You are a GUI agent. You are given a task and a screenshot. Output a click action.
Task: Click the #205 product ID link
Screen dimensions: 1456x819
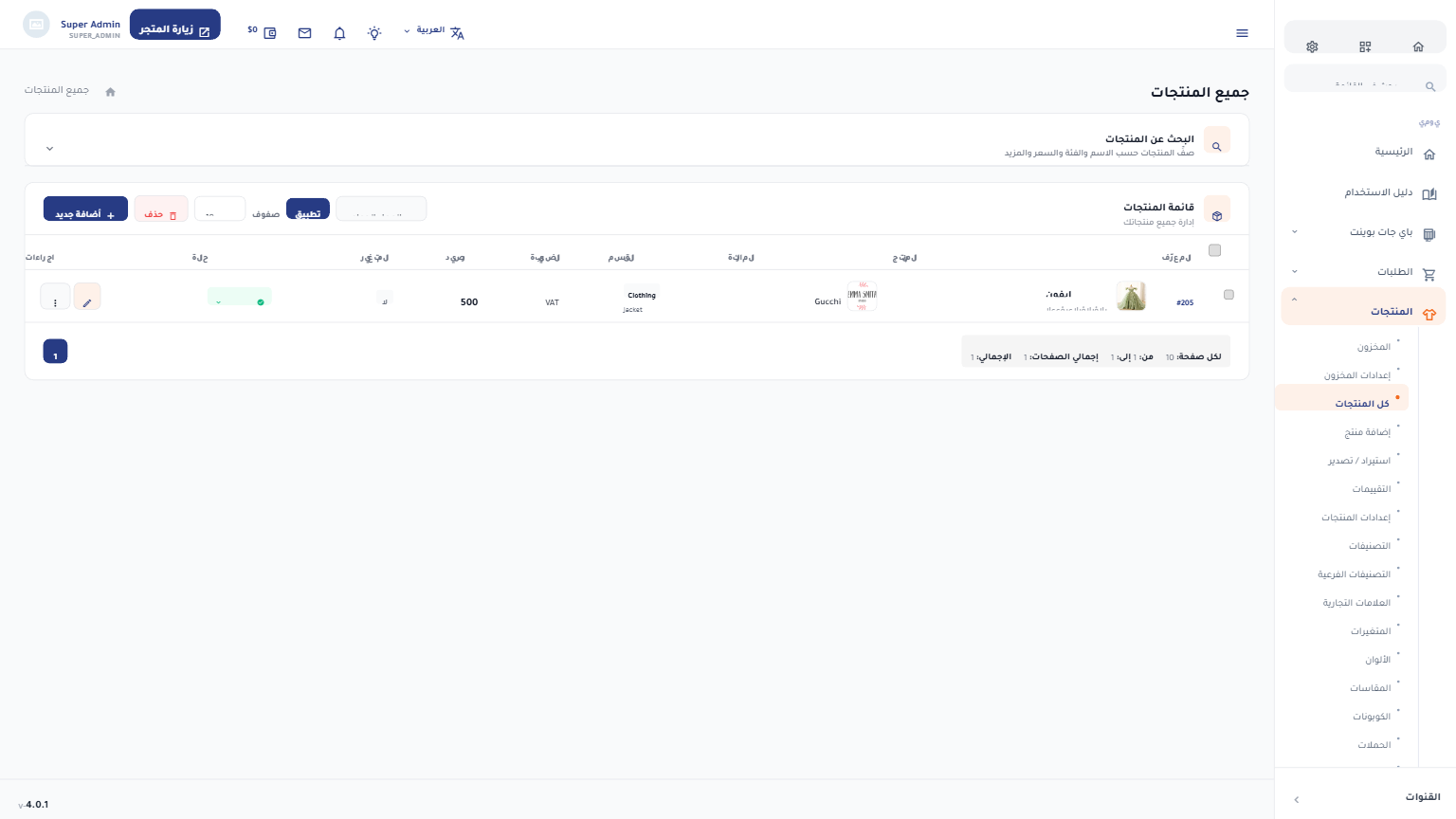click(x=1185, y=303)
